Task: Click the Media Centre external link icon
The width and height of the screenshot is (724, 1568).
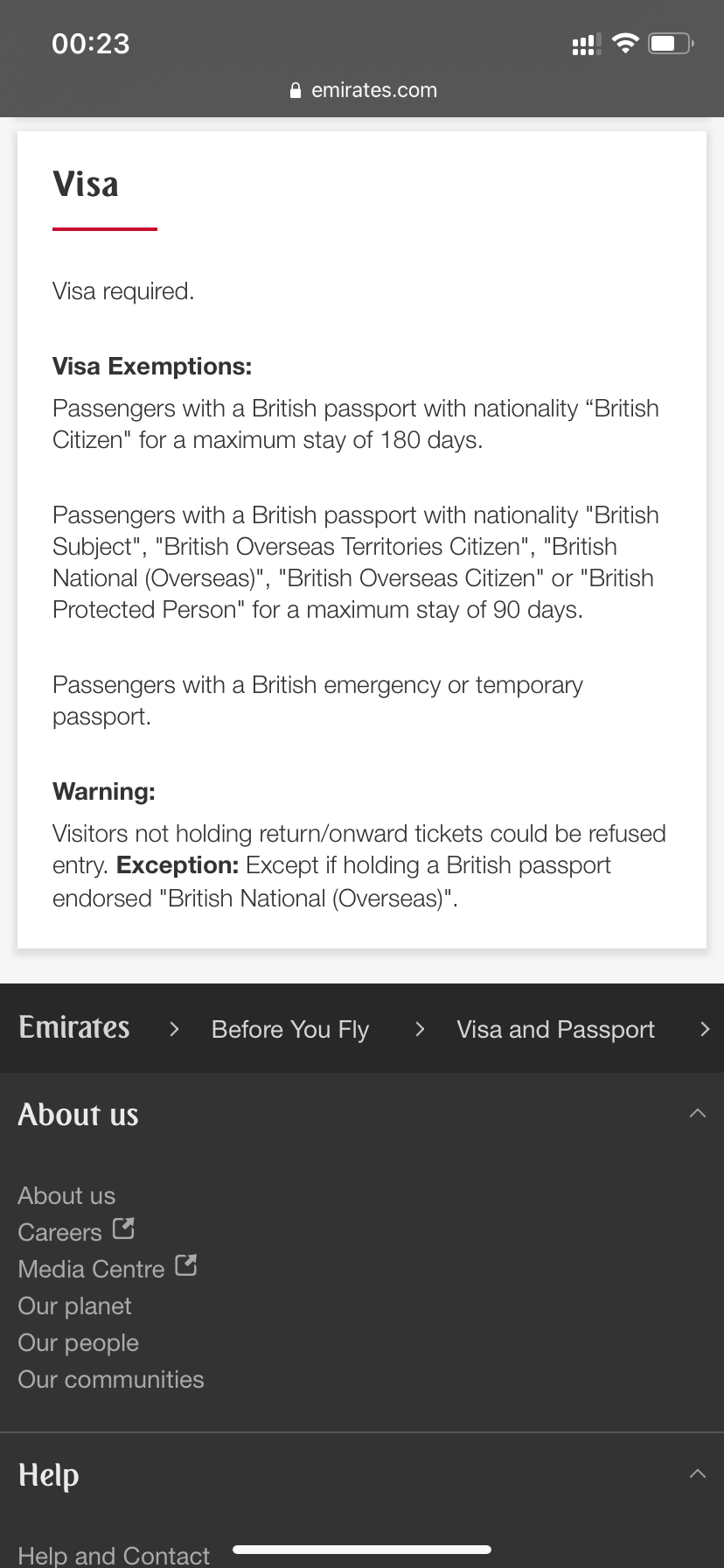Action: (x=186, y=1265)
